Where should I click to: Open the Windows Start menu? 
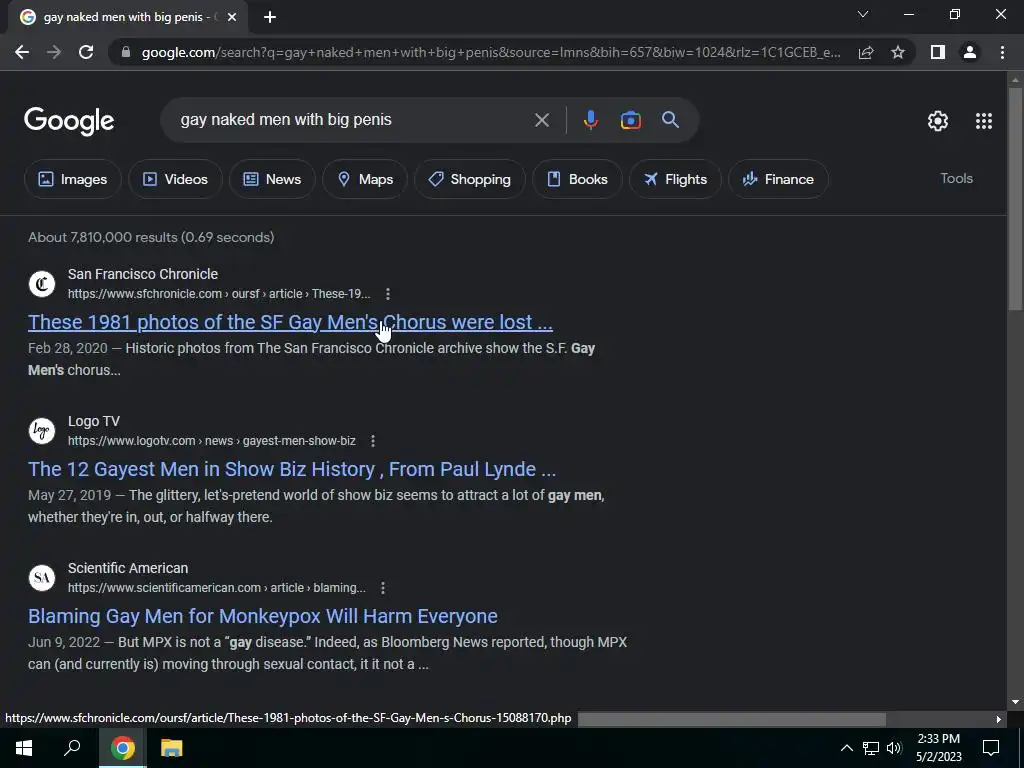(x=24, y=748)
